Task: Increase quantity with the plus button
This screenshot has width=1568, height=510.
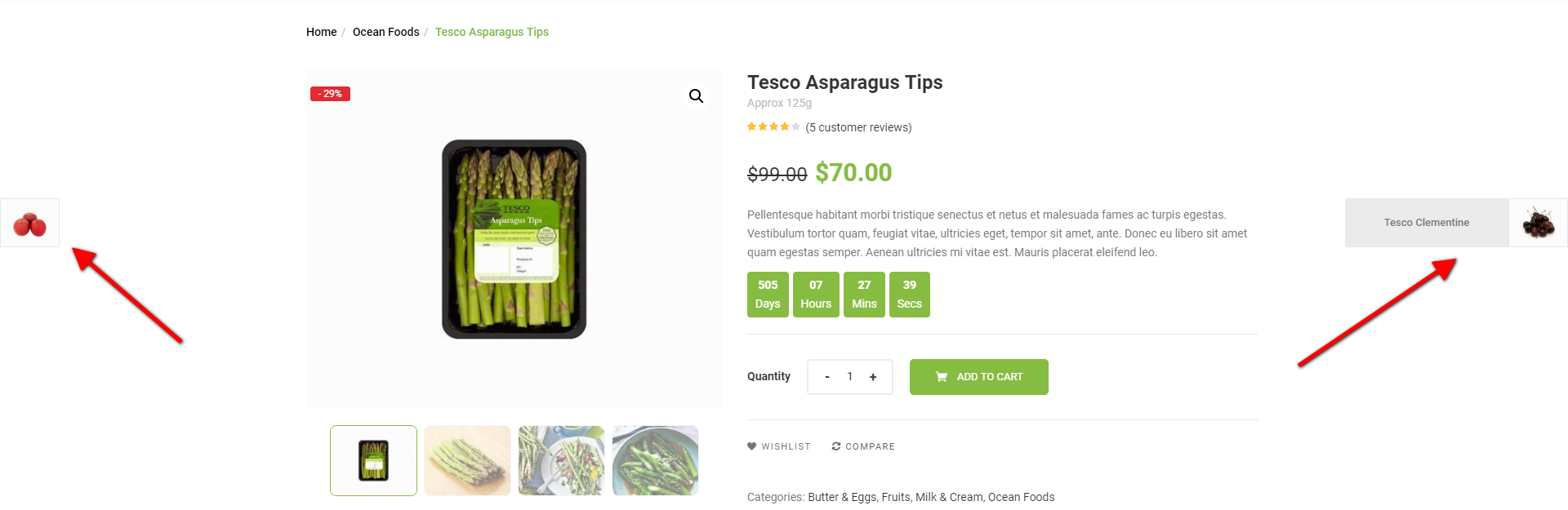Action: click(873, 377)
